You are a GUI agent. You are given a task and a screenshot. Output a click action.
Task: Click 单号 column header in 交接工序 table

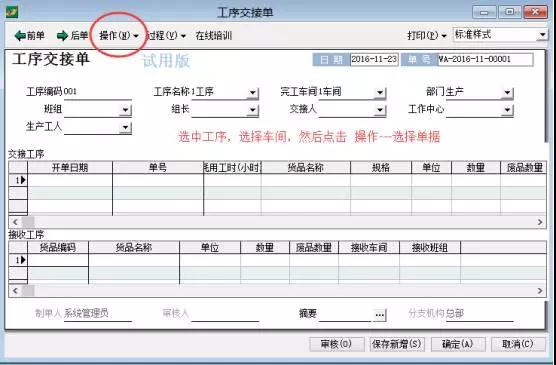click(x=158, y=167)
